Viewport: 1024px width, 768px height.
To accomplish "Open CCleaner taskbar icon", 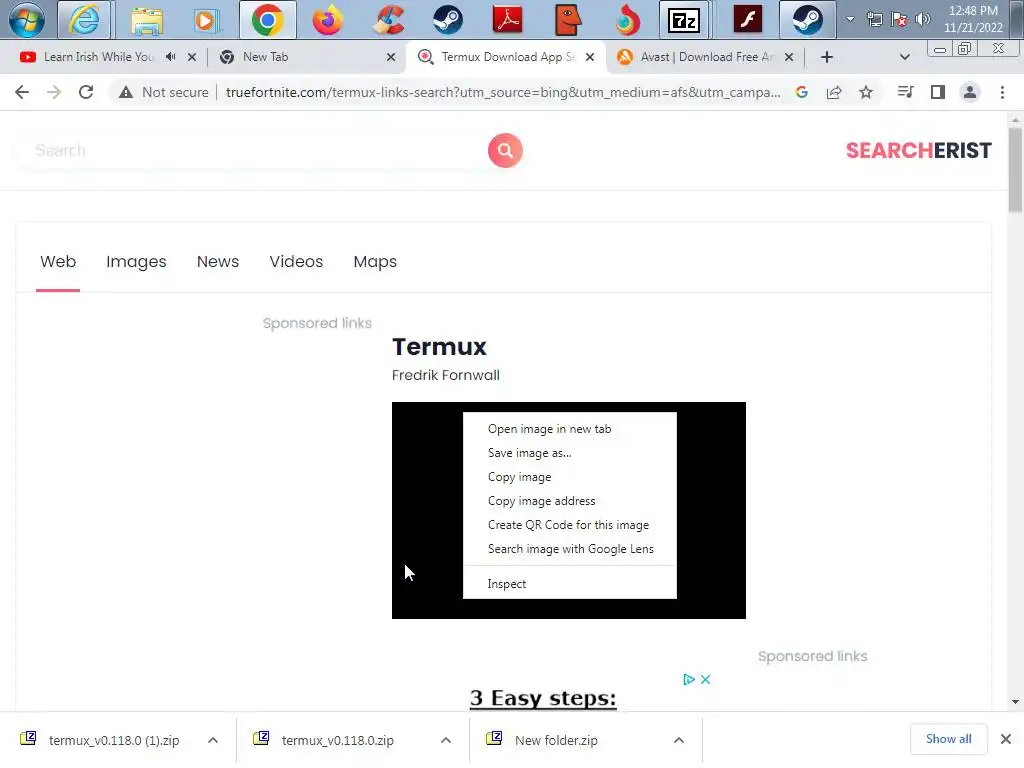I will coord(388,20).
